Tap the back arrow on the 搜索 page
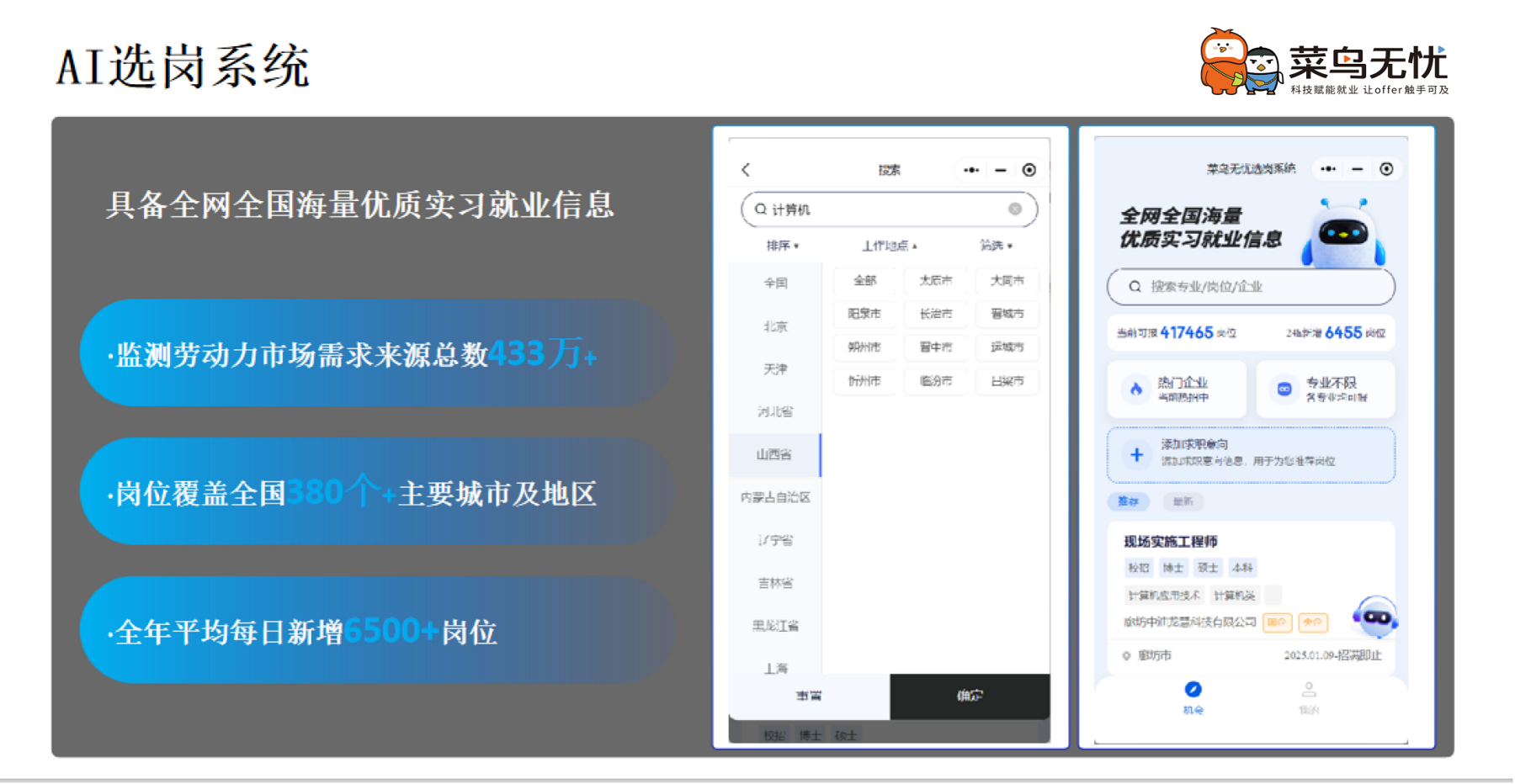1515x784 pixels. coord(745,169)
